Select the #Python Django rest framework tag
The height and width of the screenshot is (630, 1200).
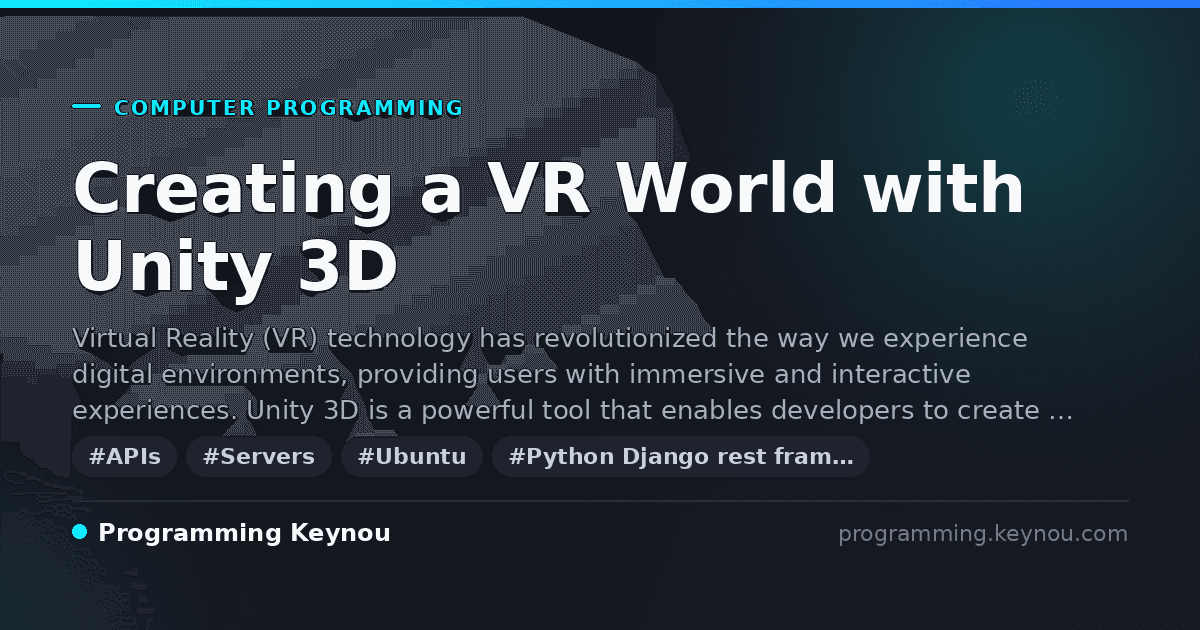click(x=681, y=457)
